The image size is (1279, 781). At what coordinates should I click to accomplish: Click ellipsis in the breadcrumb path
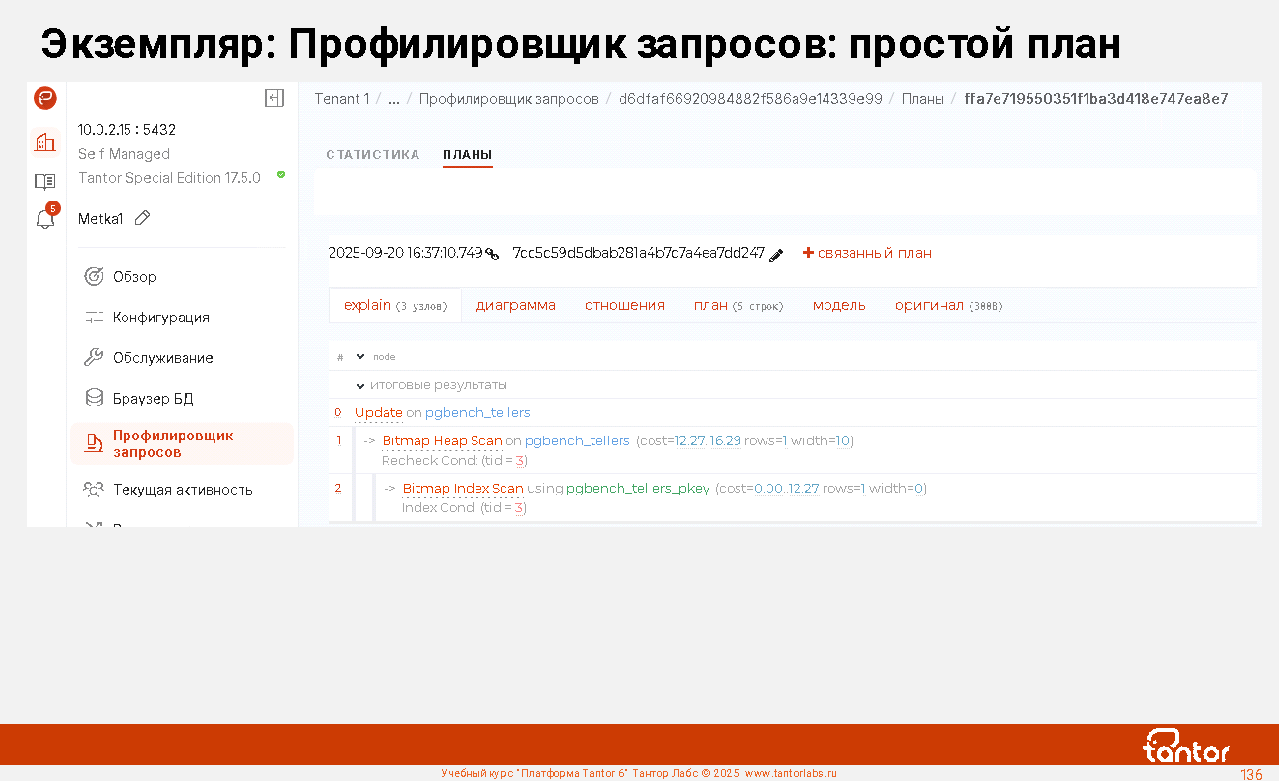(x=394, y=99)
